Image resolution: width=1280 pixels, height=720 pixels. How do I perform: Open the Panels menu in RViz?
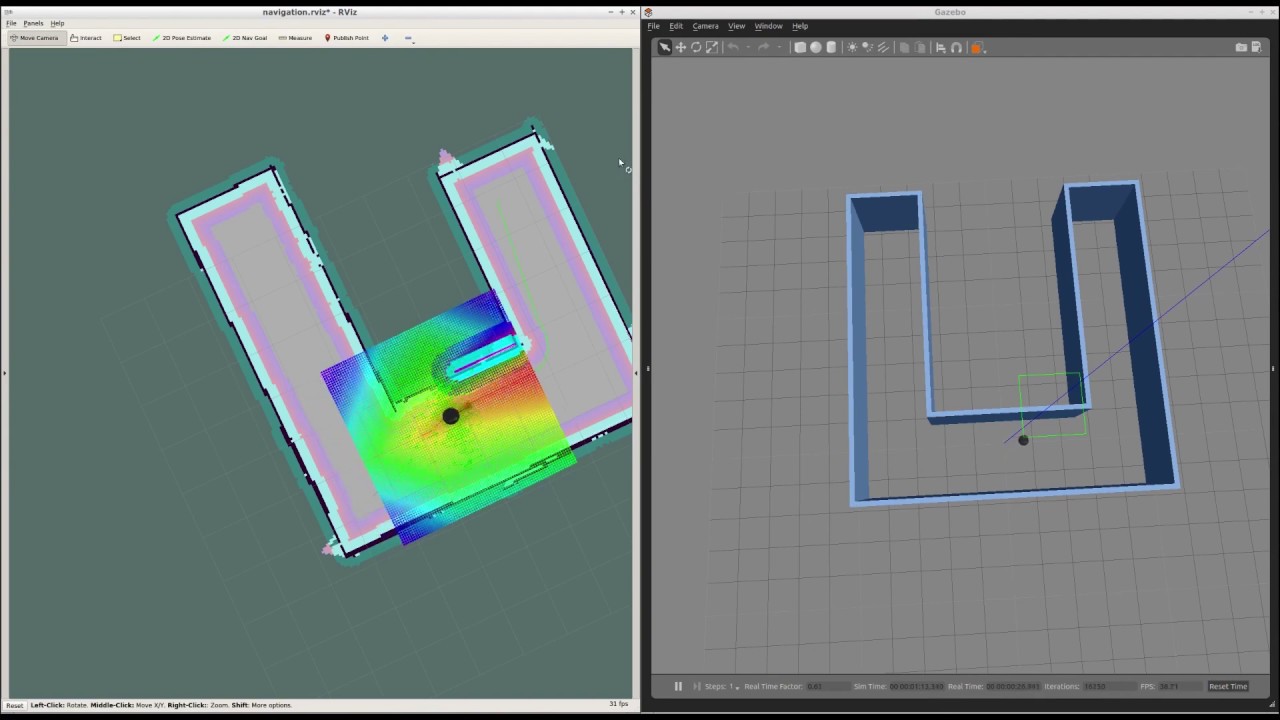(33, 23)
